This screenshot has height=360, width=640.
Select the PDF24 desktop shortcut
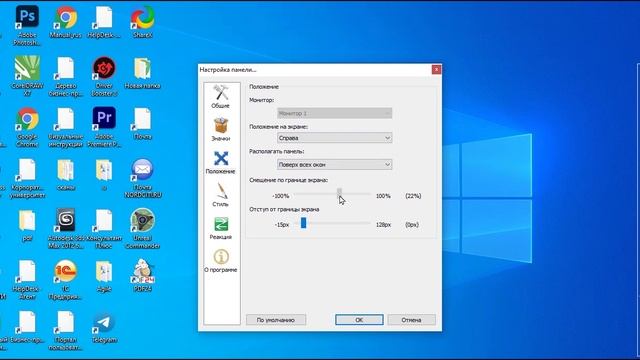142,275
